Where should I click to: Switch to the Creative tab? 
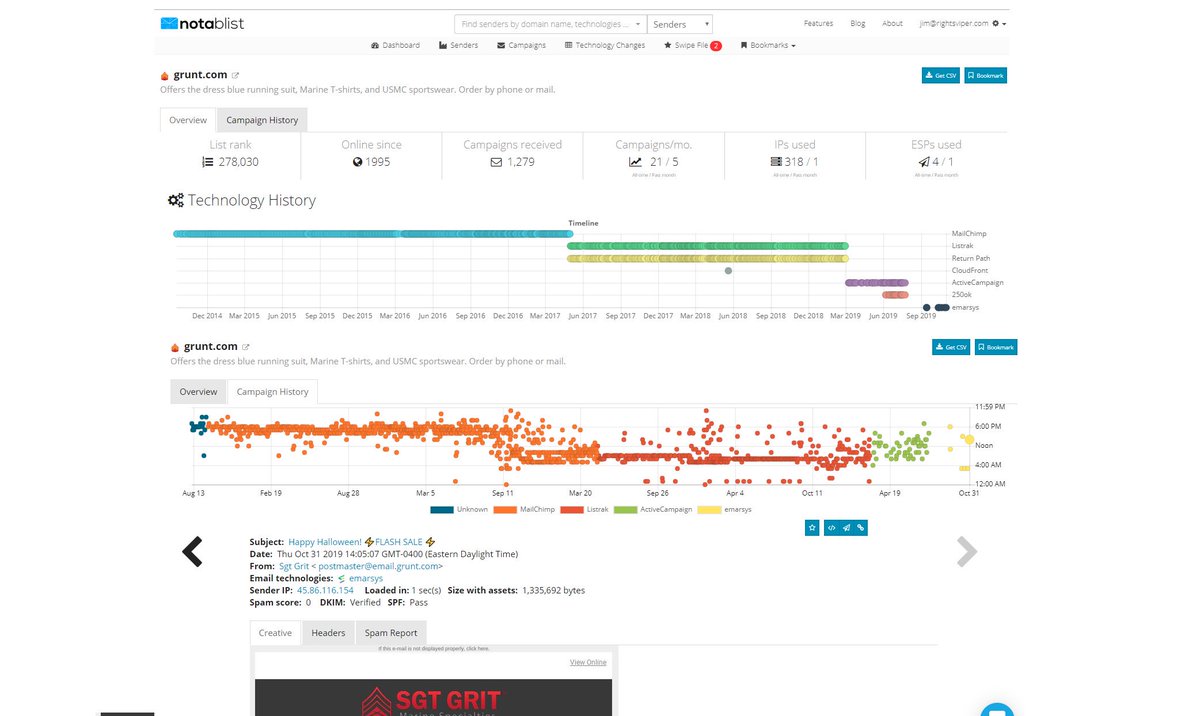pyautogui.click(x=276, y=633)
